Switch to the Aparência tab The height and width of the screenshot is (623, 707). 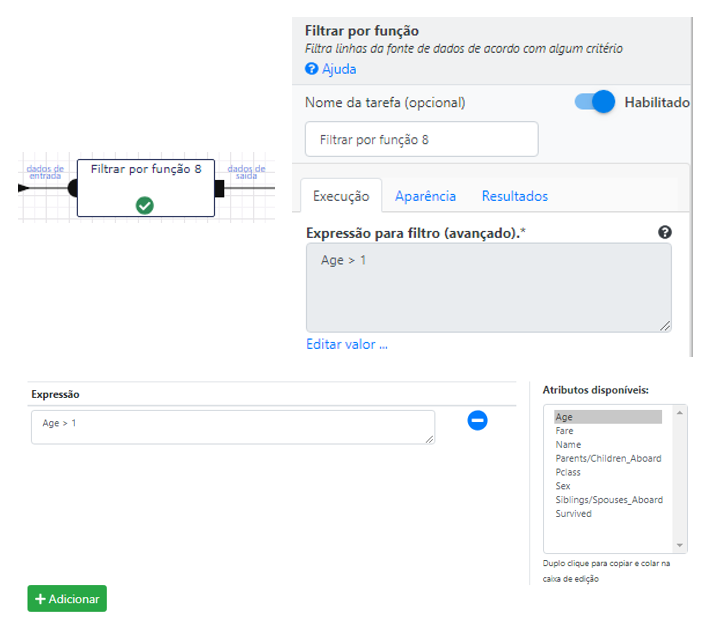(425, 196)
